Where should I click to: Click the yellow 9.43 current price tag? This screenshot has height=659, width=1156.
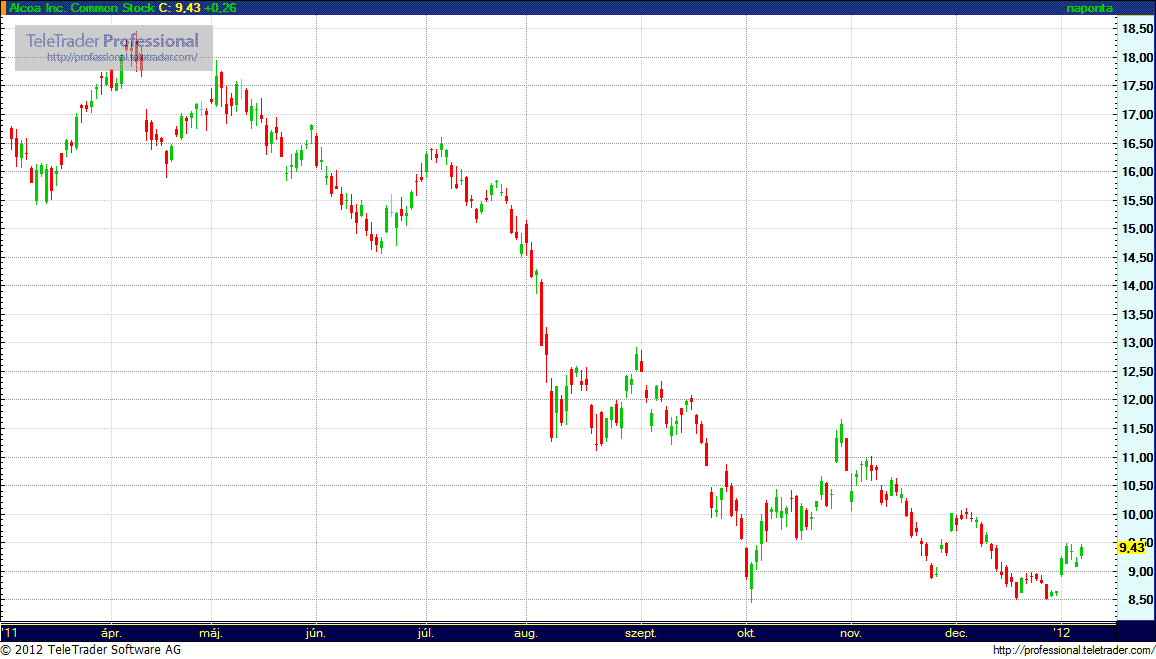click(x=1131, y=547)
